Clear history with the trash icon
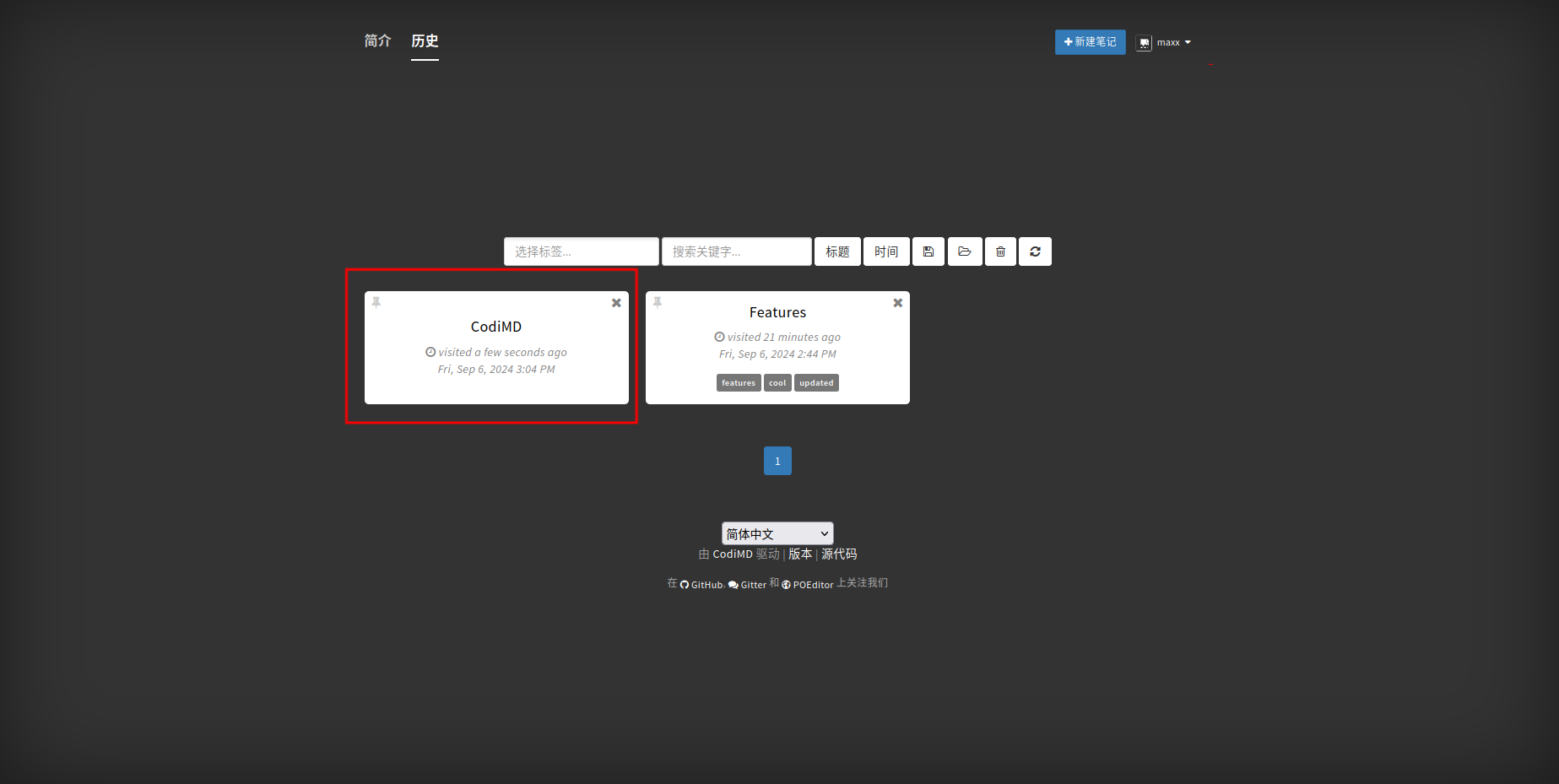 pyautogui.click(x=1000, y=251)
